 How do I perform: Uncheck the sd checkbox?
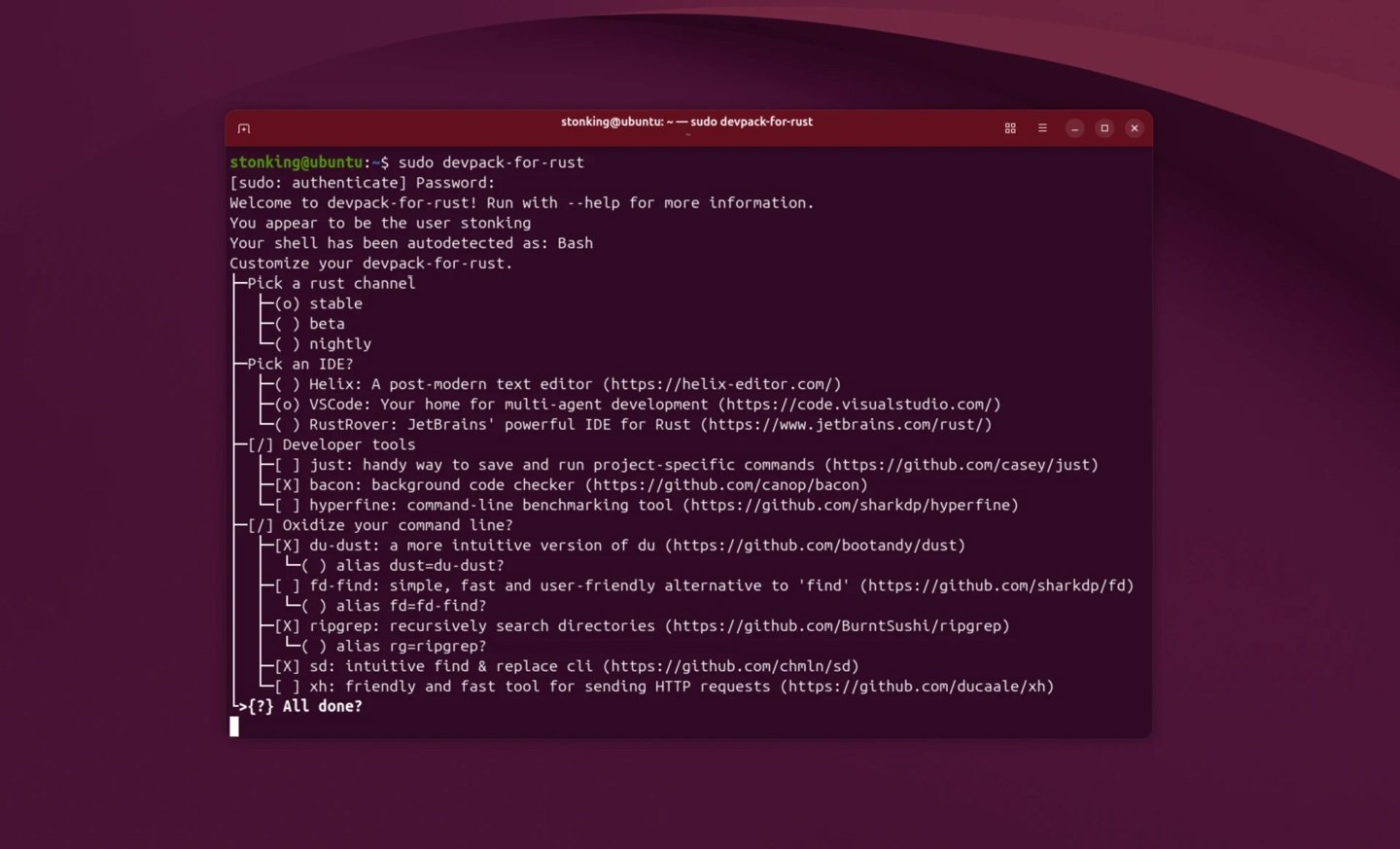(287, 667)
